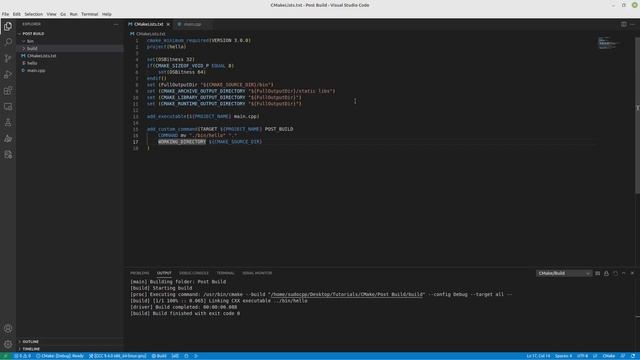Select the CMake Debug Ready build variant

[x=60, y=356]
